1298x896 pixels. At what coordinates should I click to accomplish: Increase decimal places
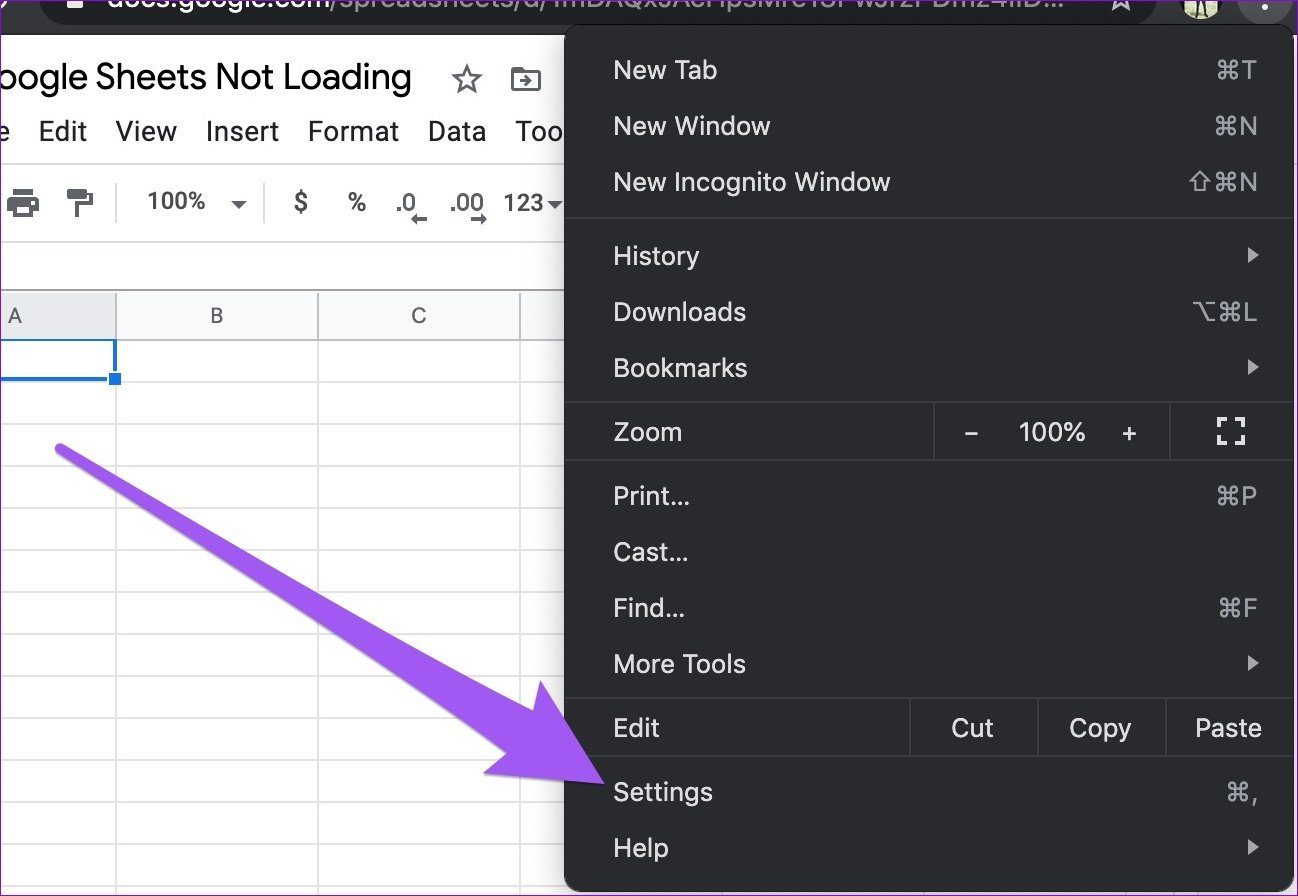[465, 203]
